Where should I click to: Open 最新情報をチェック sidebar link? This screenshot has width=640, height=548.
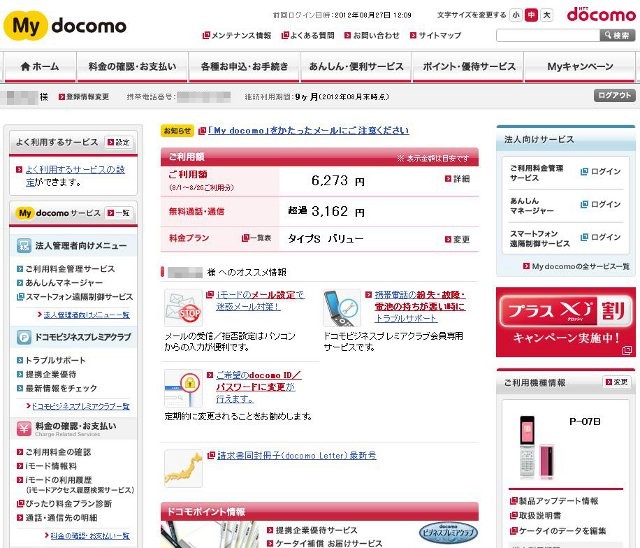(57, 388)
